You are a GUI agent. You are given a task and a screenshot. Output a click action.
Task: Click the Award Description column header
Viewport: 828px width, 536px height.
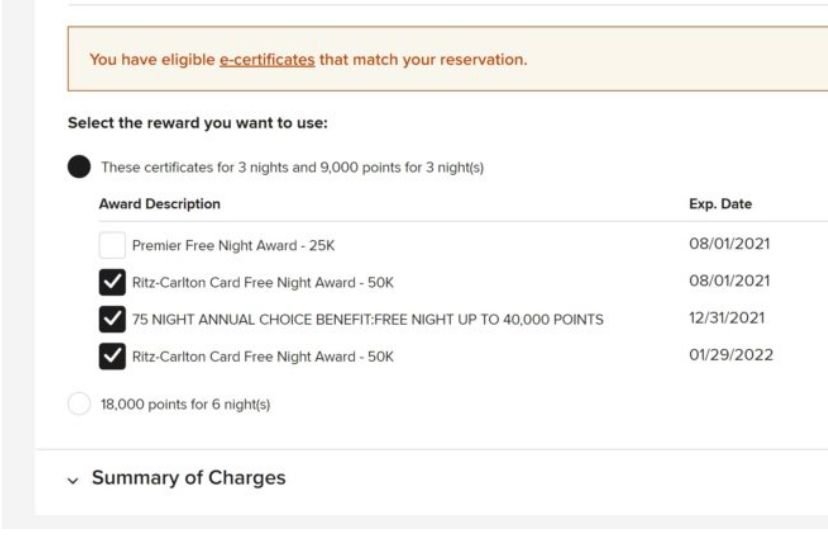click(x=159, y=204)
